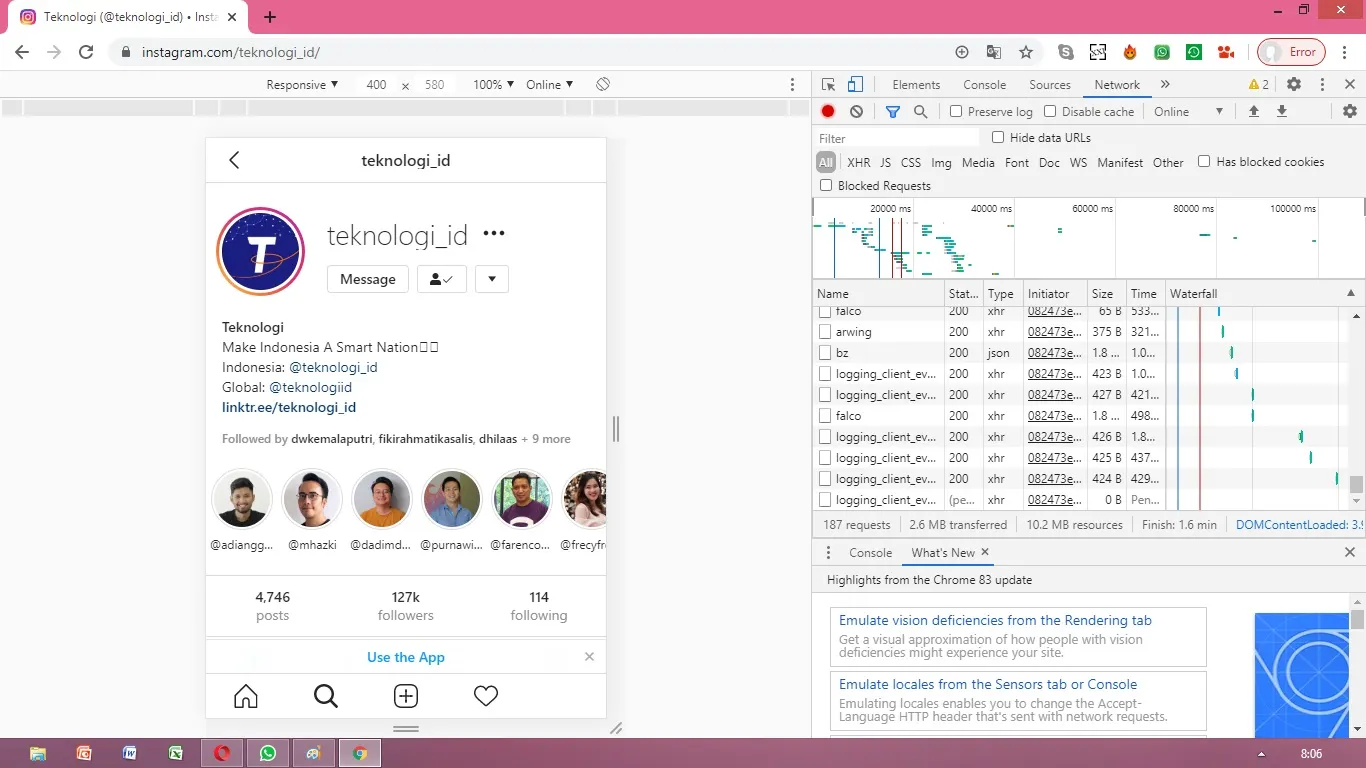Open the DevTools settings gear icon
1366x768 pixels.
tap(1294, 85)
